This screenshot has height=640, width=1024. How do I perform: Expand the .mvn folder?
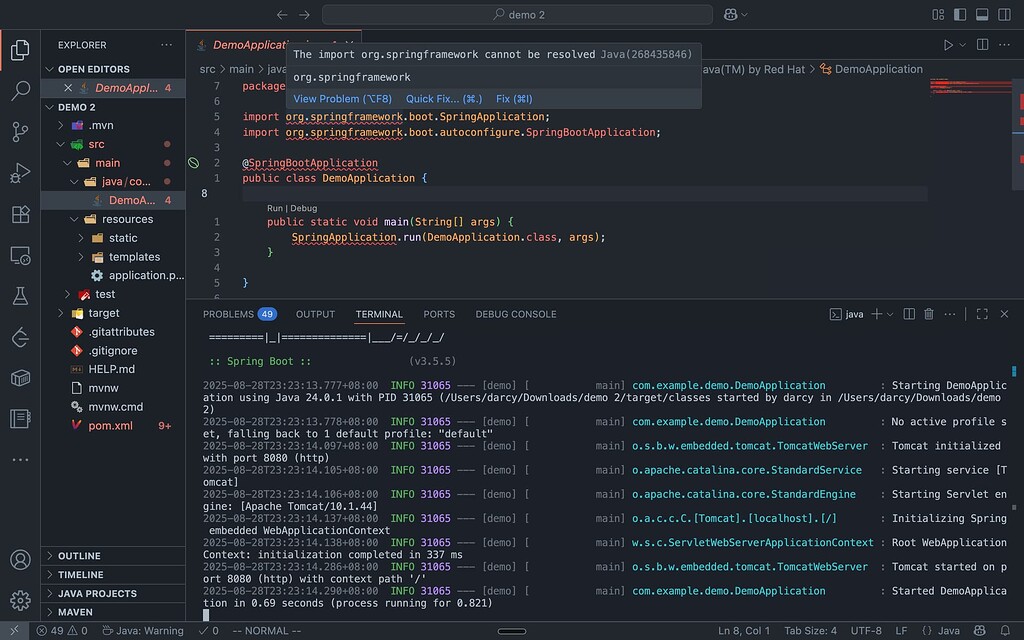tap(61, 125)
